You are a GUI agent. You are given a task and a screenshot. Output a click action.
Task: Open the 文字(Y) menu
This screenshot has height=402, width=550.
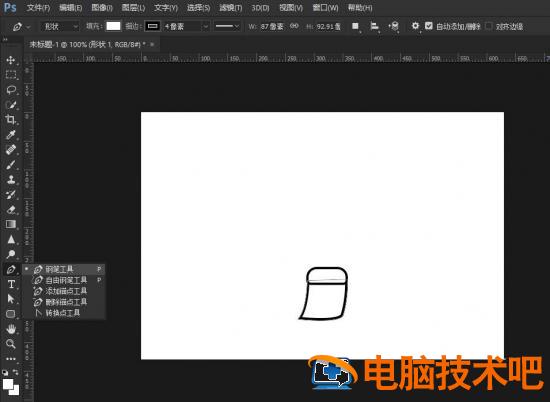[166, 8]
